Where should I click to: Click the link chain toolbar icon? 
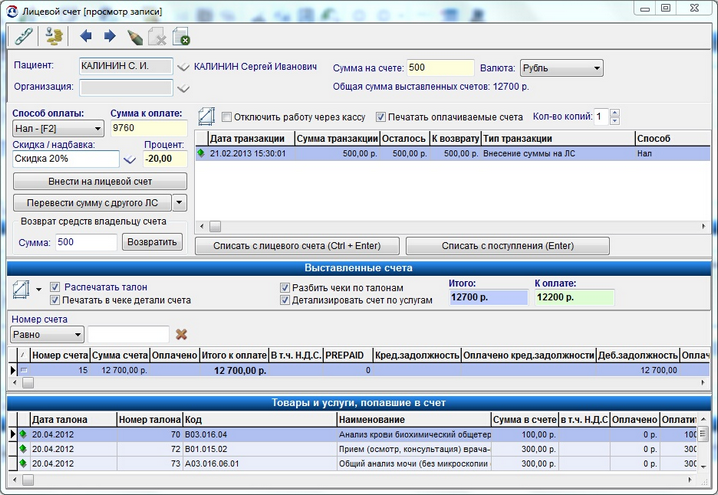click(24, 37)
